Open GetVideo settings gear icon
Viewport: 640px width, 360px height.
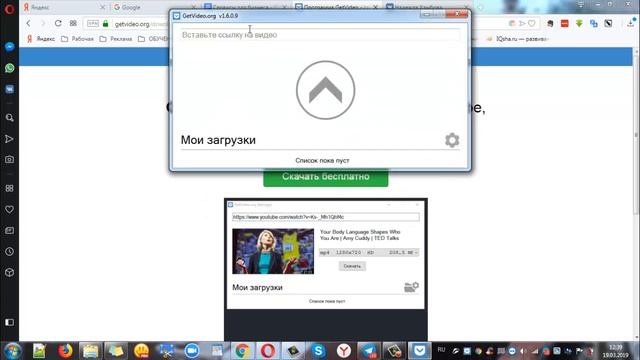coord(452,140)
